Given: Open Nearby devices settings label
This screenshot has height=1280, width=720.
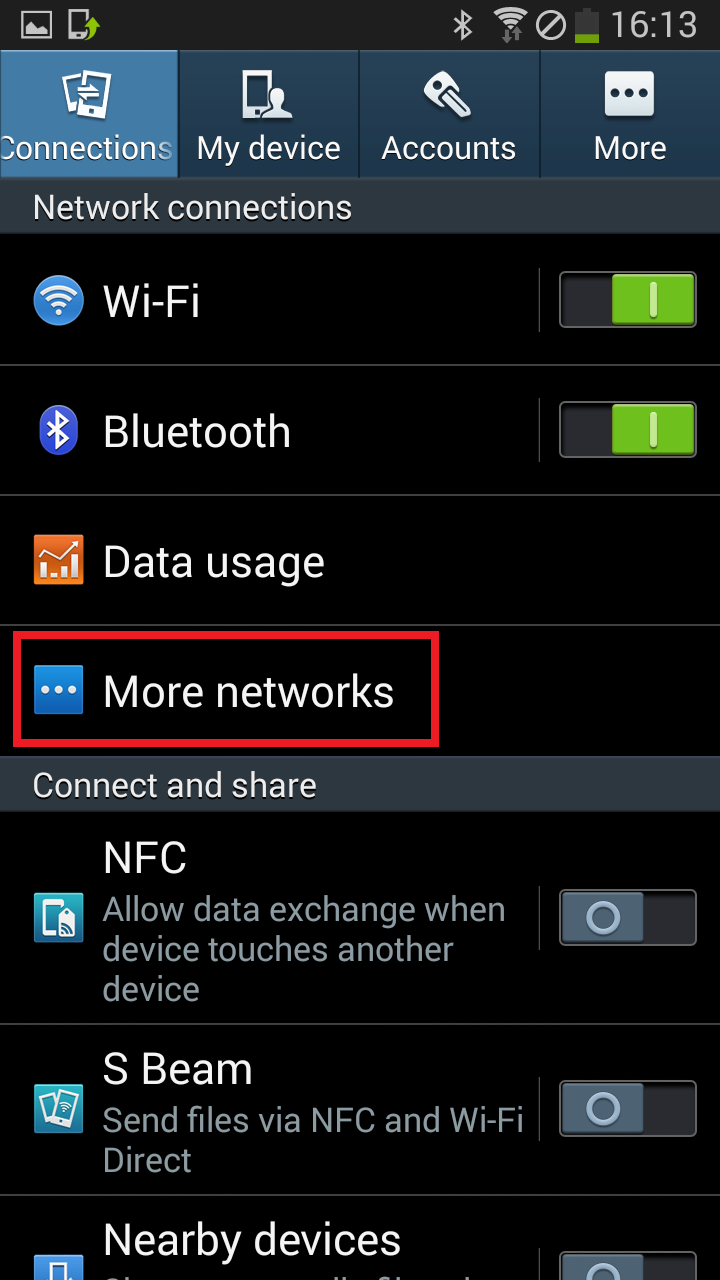Looking at the screenshot, I should point(252,1240).
